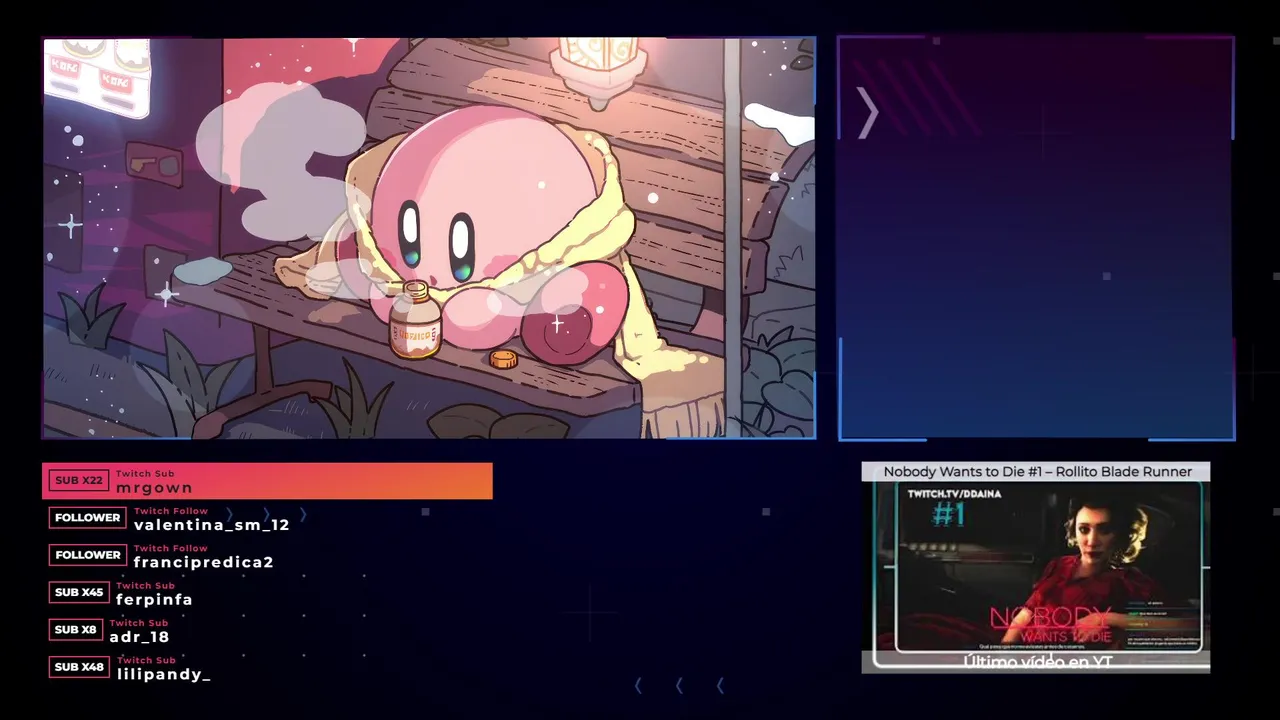Click the 'Twitch Sub' label above ferpinfa
The image size is (1280, 720).
click(x=145, y=586)
